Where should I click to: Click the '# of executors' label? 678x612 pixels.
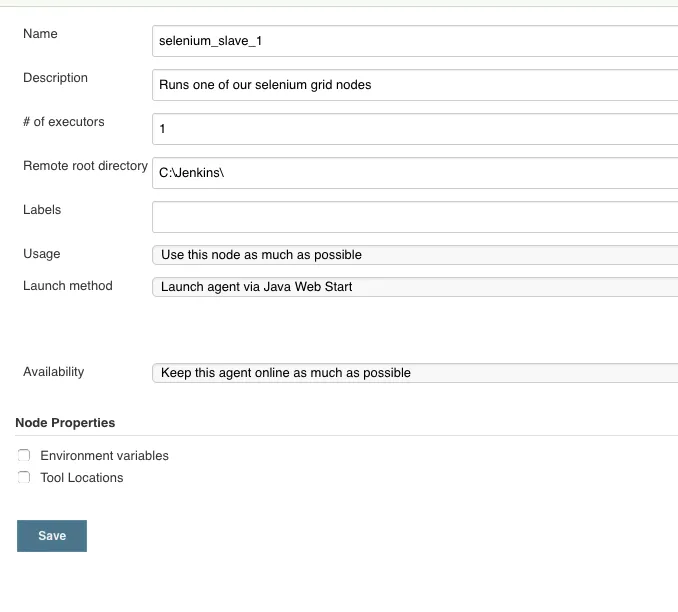64,122
